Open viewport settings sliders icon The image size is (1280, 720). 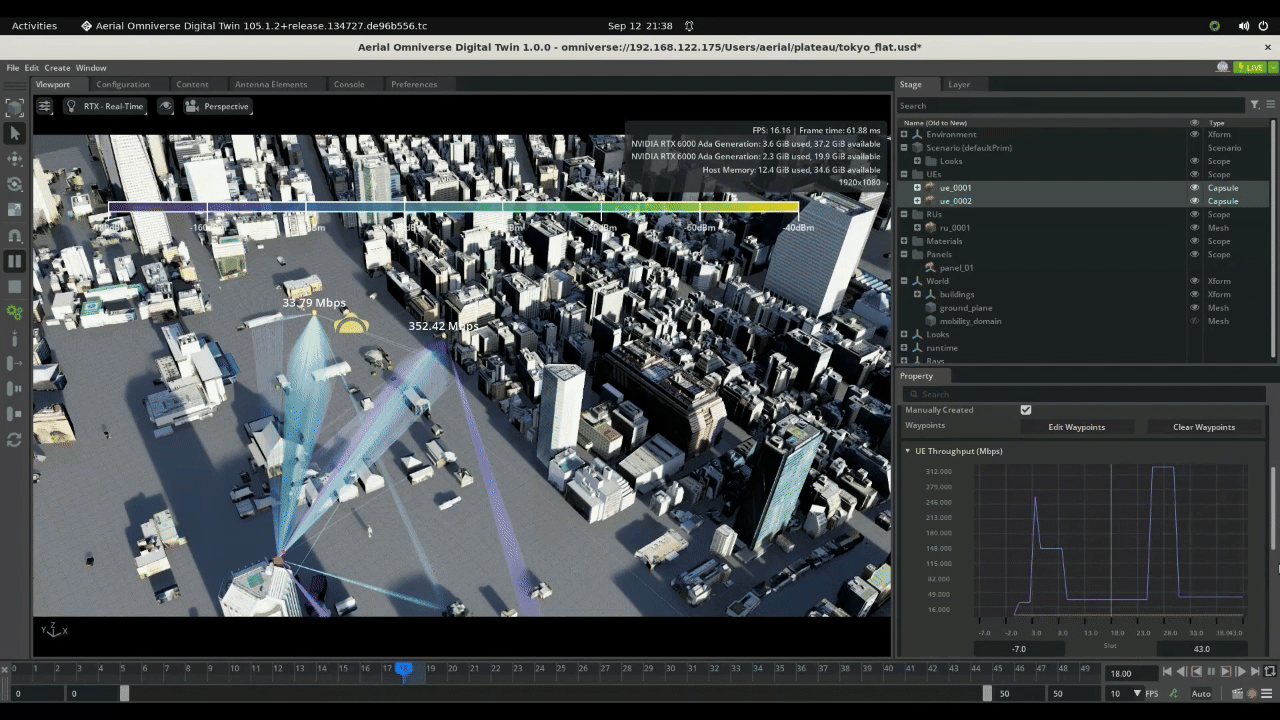pos(45,106)
